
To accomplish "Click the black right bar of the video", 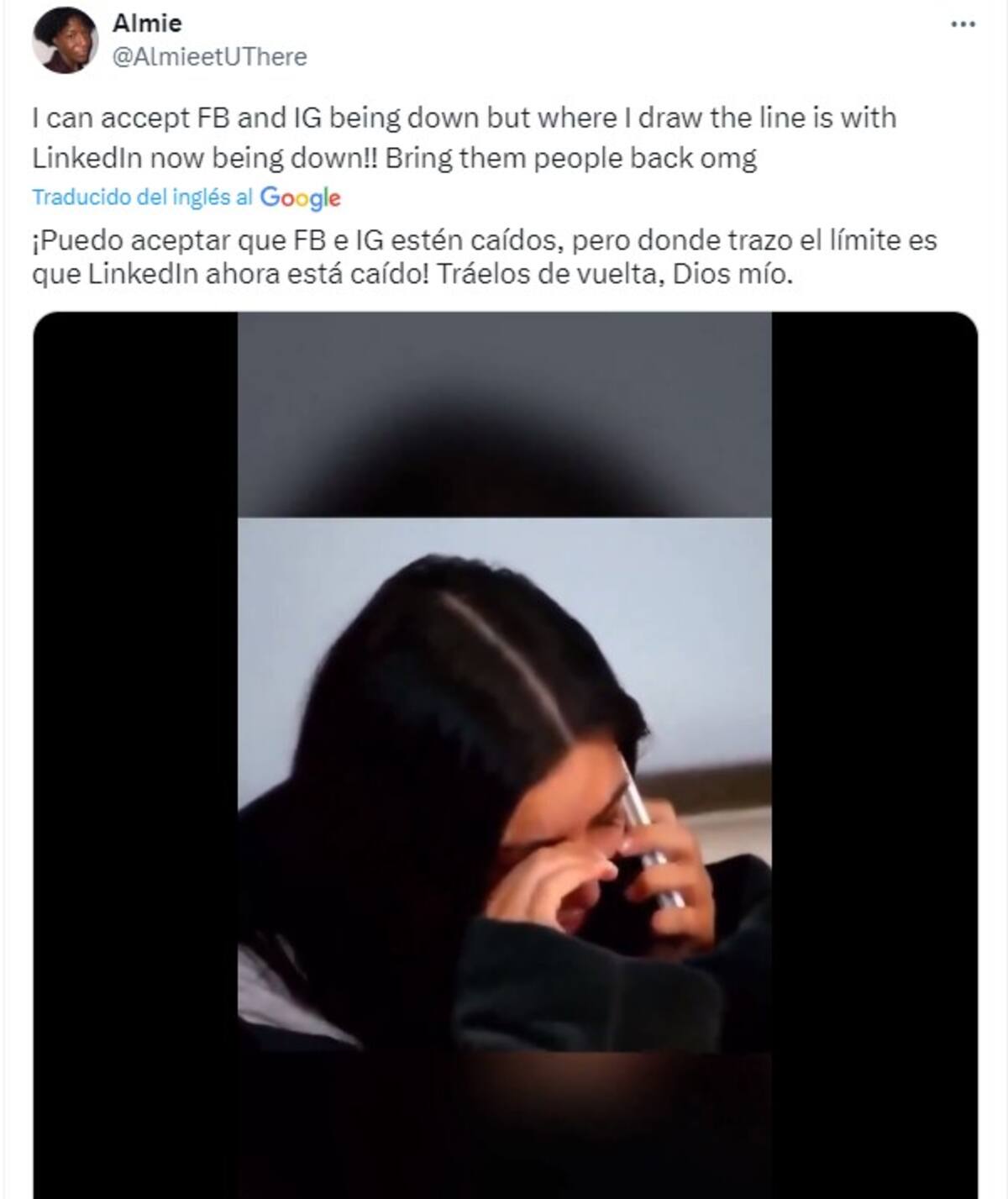I will point(874,755).
